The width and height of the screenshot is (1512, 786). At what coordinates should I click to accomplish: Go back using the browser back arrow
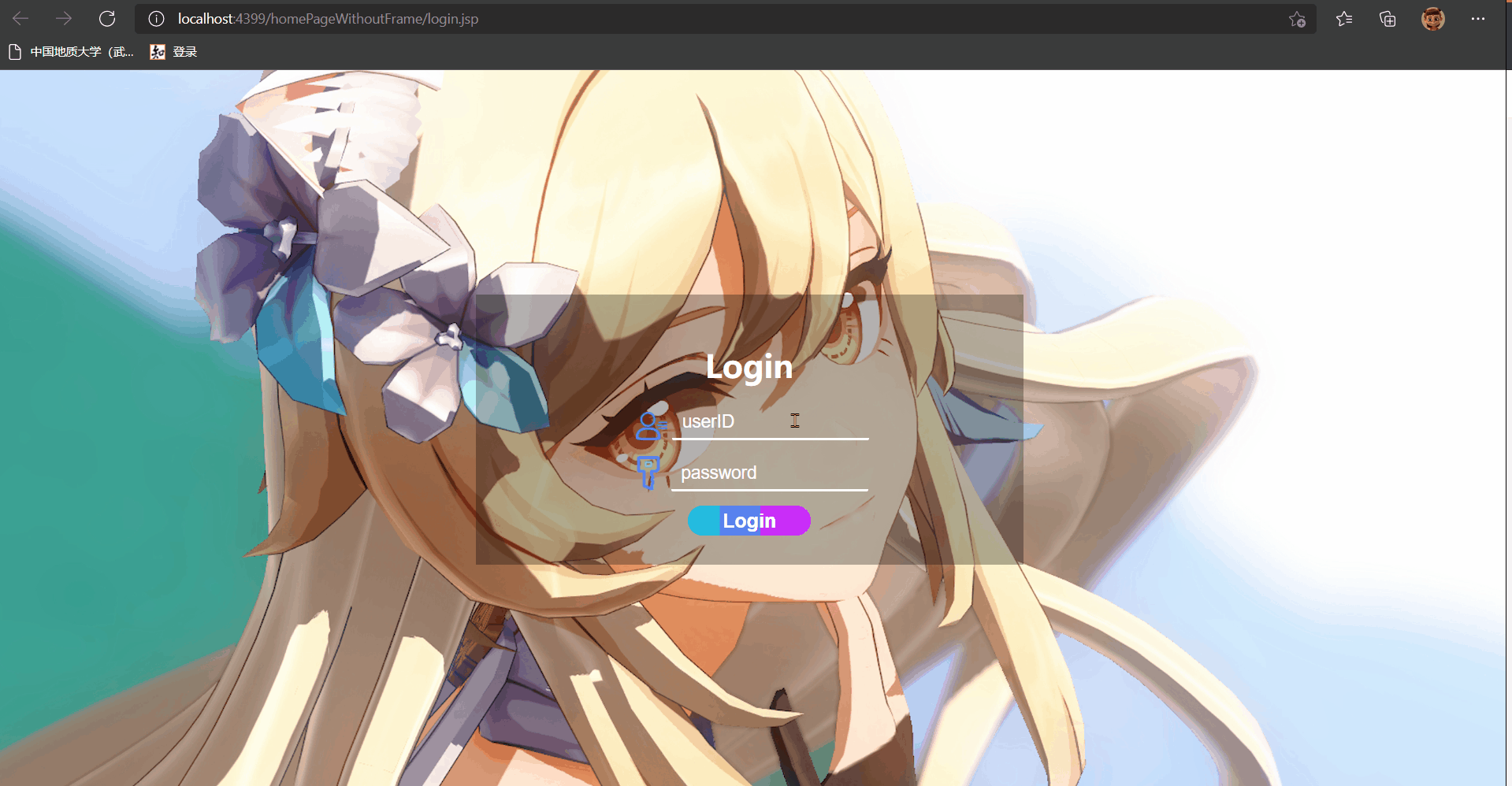pyautogui.click(x=21, y=19)
